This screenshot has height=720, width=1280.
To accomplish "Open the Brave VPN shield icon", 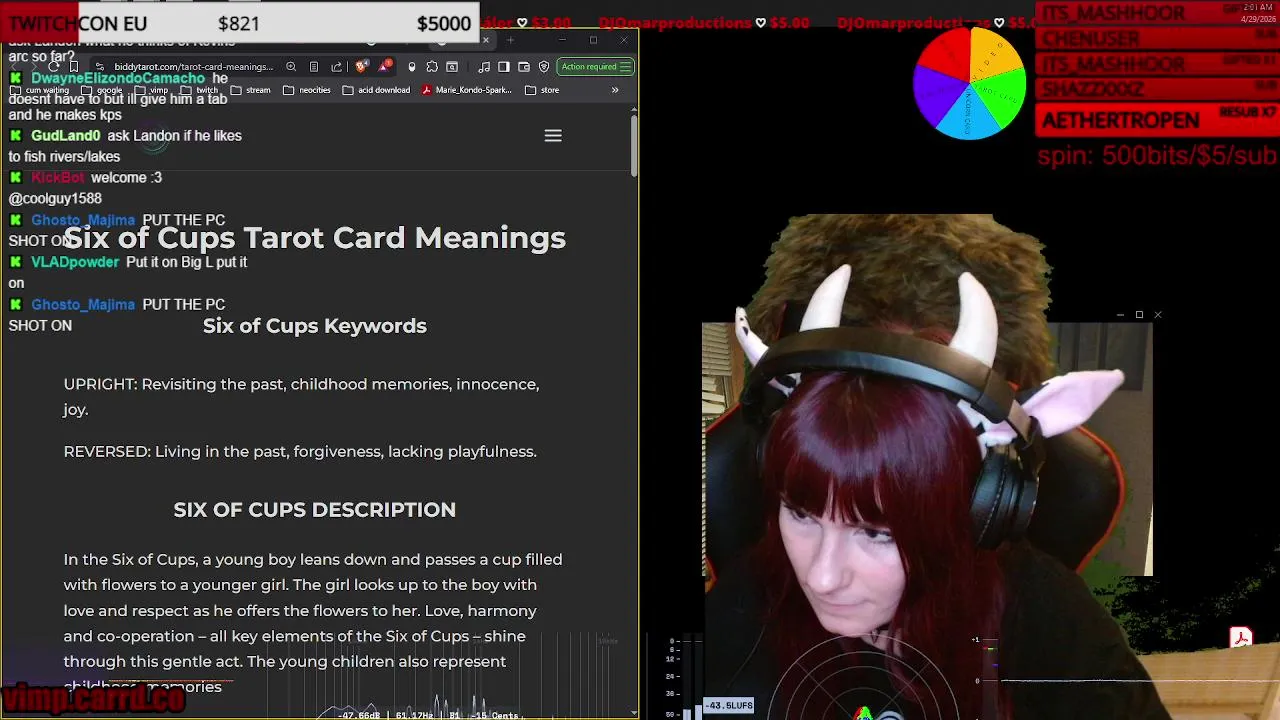I will point(544,67).
